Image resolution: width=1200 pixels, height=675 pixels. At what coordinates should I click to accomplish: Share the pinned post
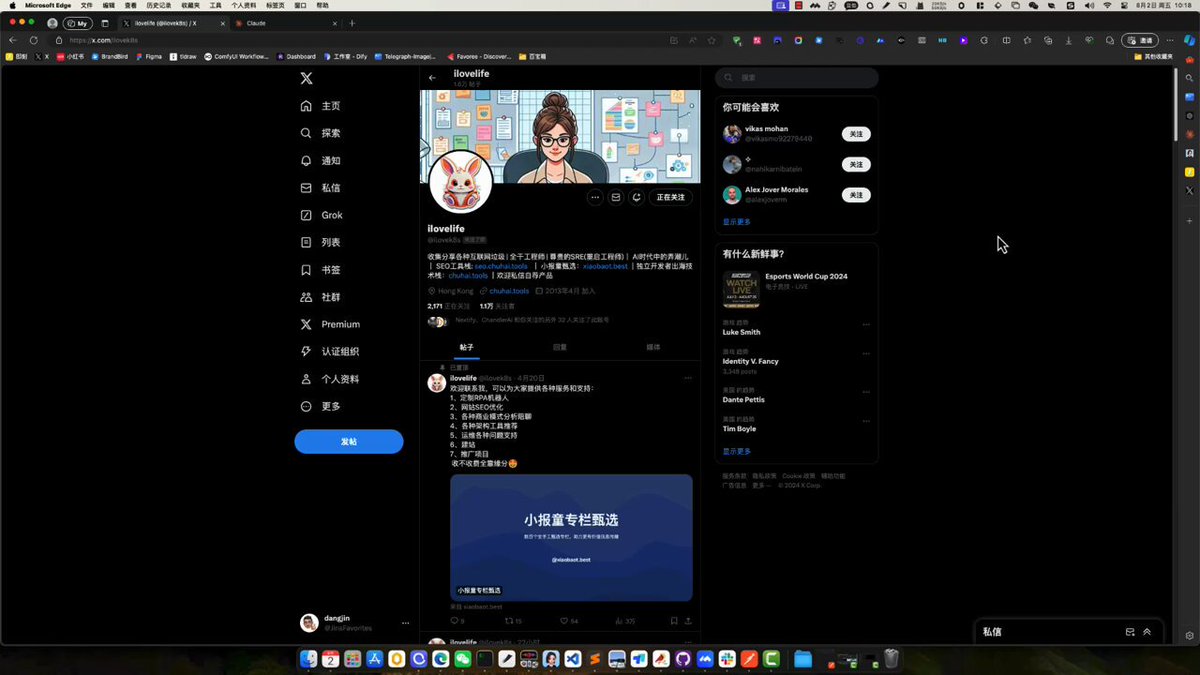(x=689, y=621)
